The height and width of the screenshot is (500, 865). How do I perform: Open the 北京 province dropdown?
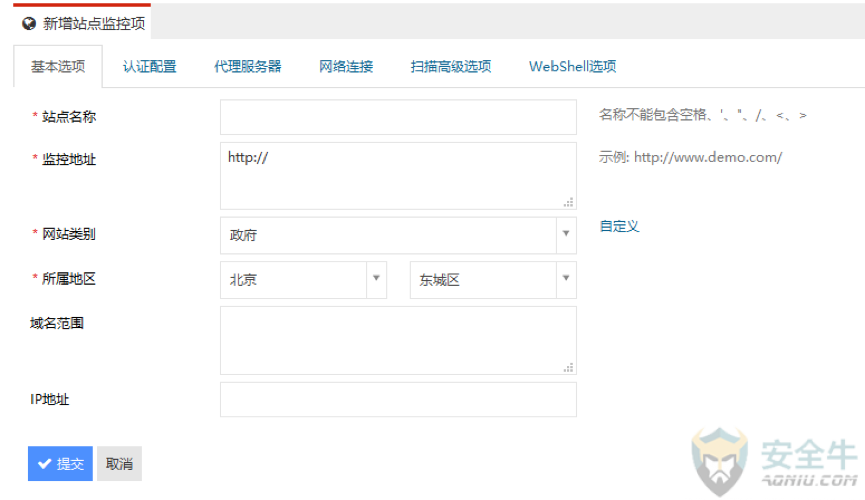tap(303, 280)
